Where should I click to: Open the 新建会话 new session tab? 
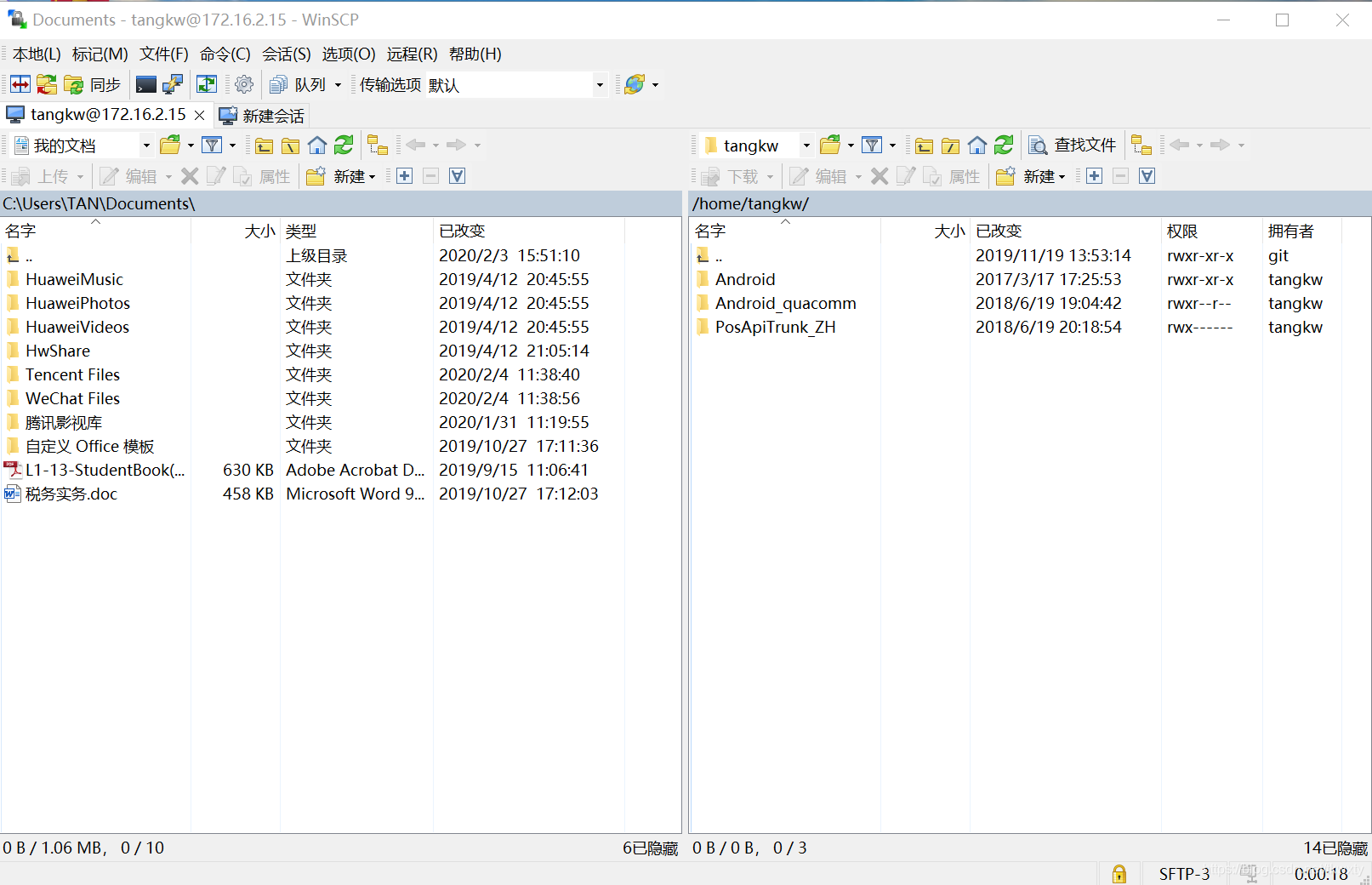[261, 116]
